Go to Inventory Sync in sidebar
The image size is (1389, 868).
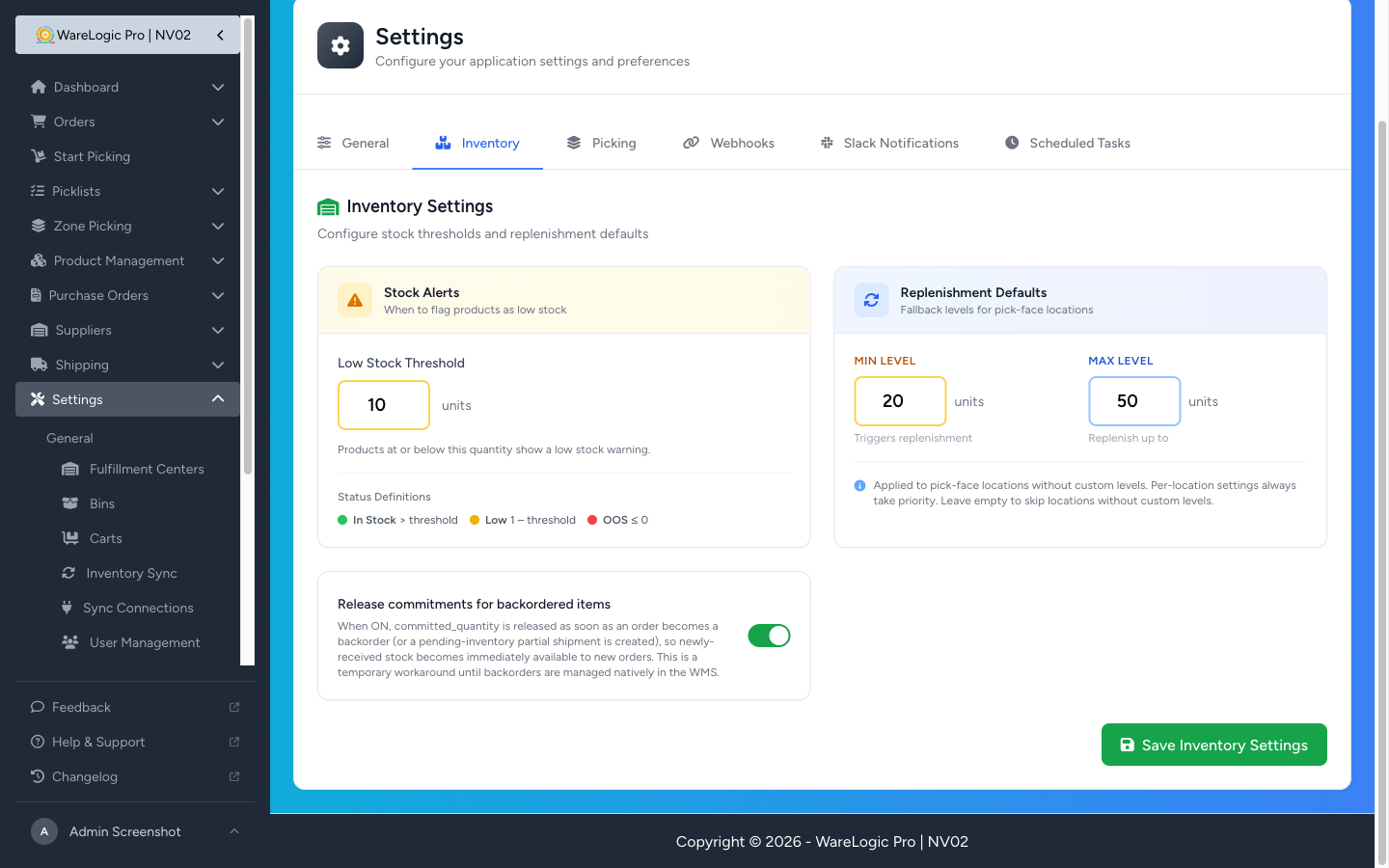131,573
